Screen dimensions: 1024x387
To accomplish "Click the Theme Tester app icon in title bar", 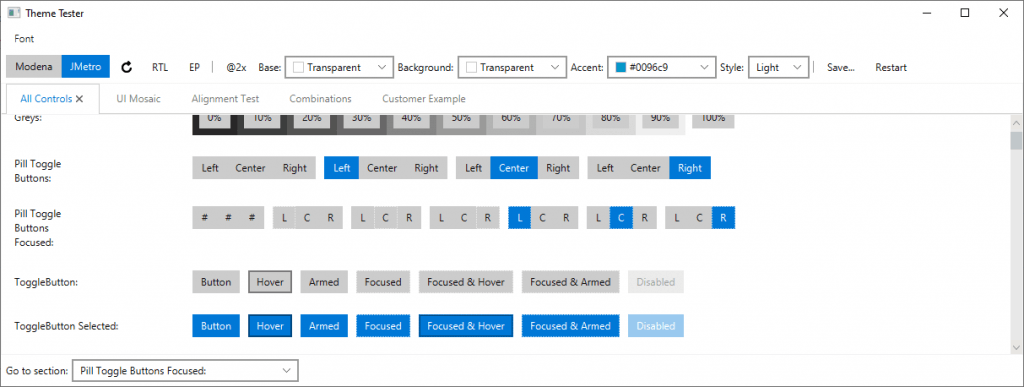I will 13,13.
